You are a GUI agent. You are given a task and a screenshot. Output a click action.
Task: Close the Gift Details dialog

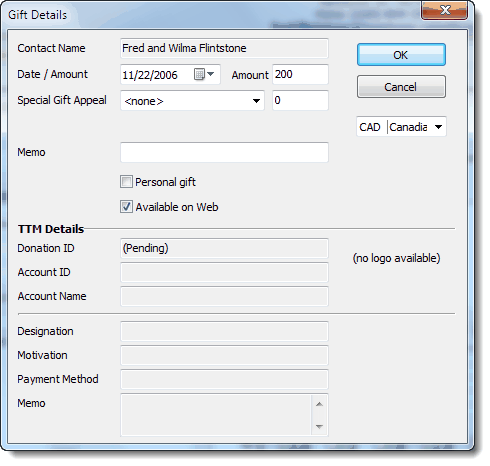(x=444, y=10)
